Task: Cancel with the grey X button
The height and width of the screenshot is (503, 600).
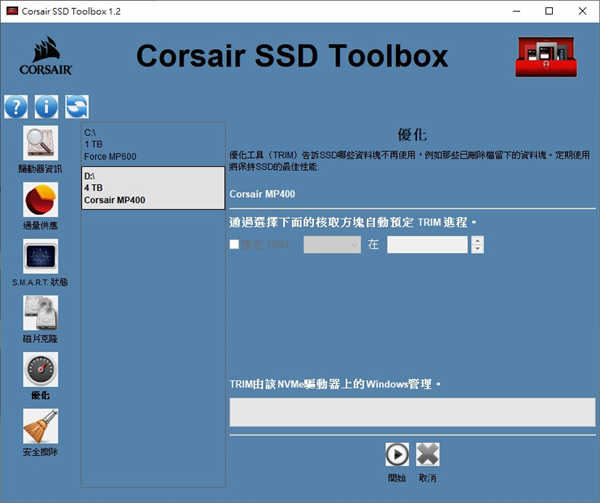Action: point(427,454)
